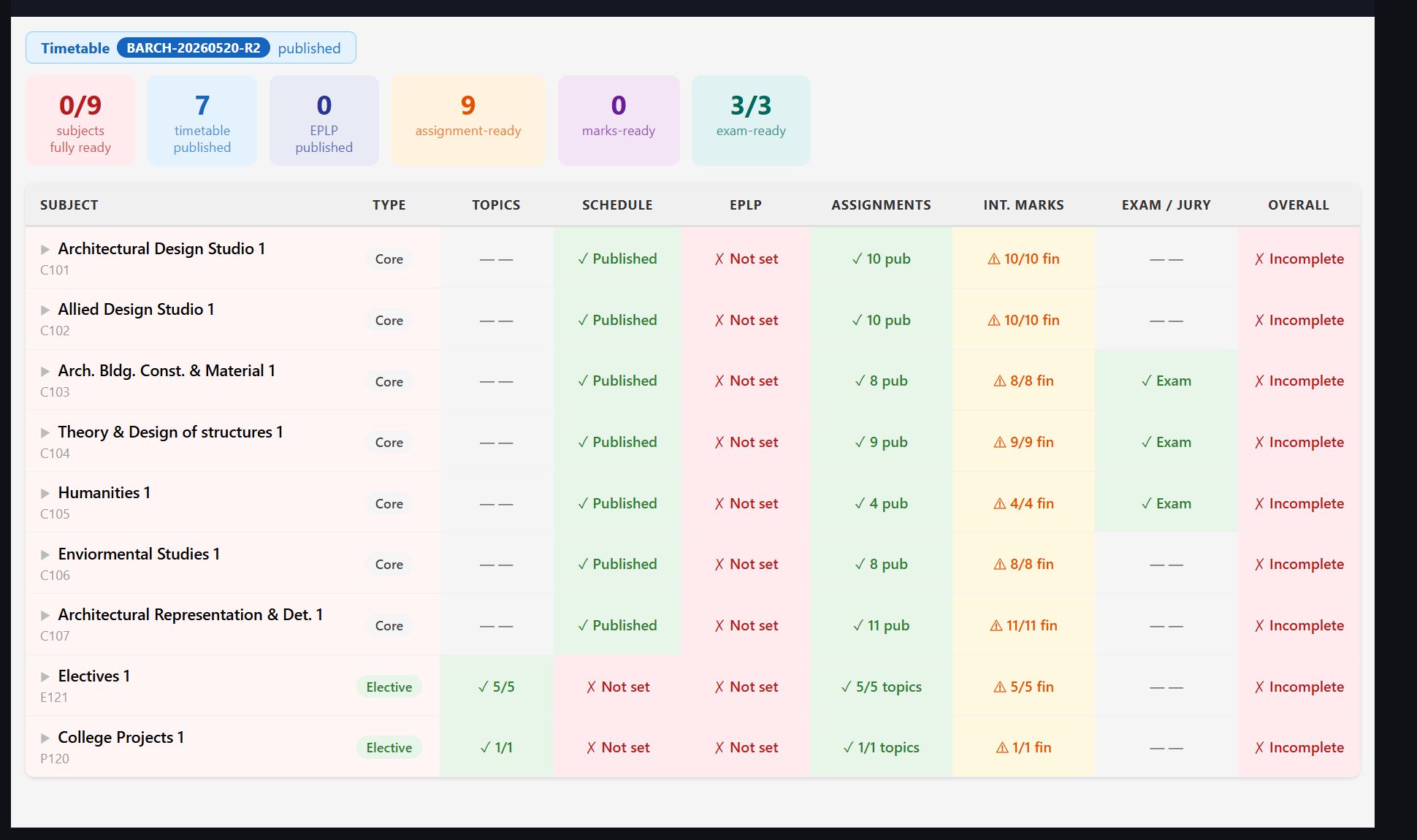Click the 11/11 fin internal marks cell

pos(1023,625)
